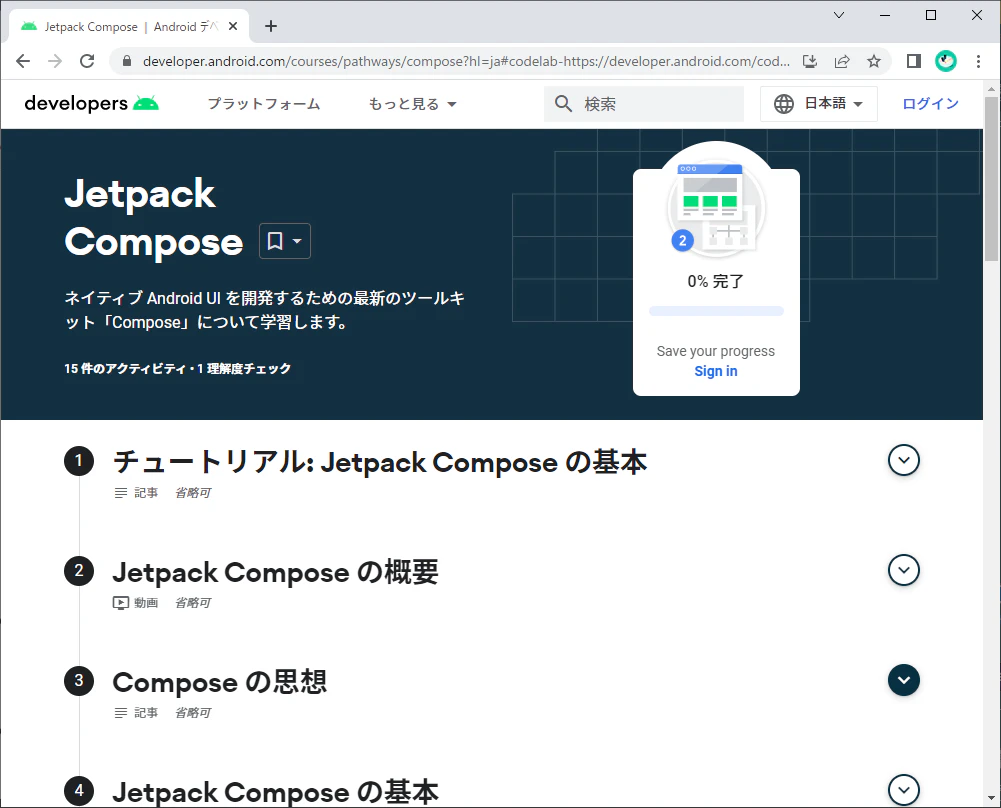This screenshot has height=808, width=1001.
Task: Click the Android developers logo
Action: pyautogui.click(x=91, y=103)
